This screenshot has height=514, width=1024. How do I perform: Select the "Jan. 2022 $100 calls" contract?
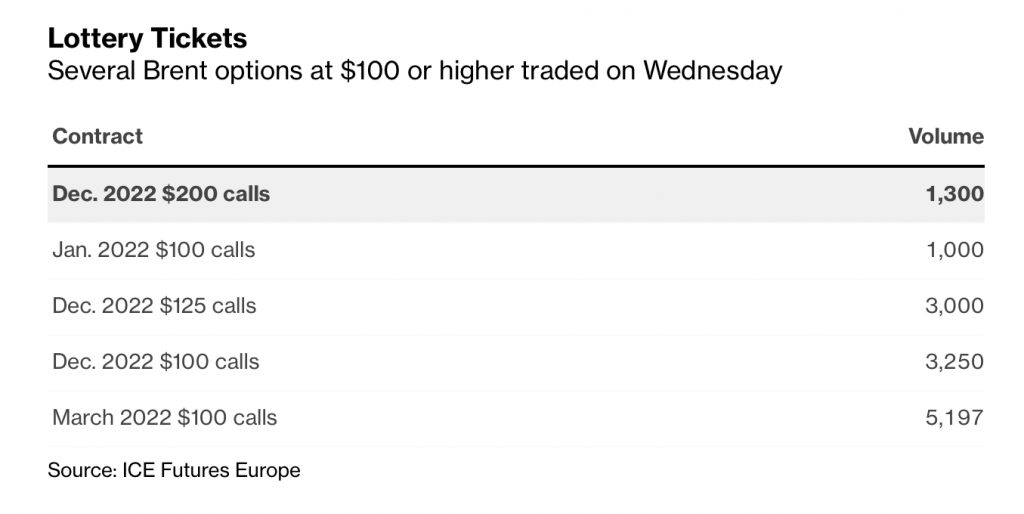(153, 250)
